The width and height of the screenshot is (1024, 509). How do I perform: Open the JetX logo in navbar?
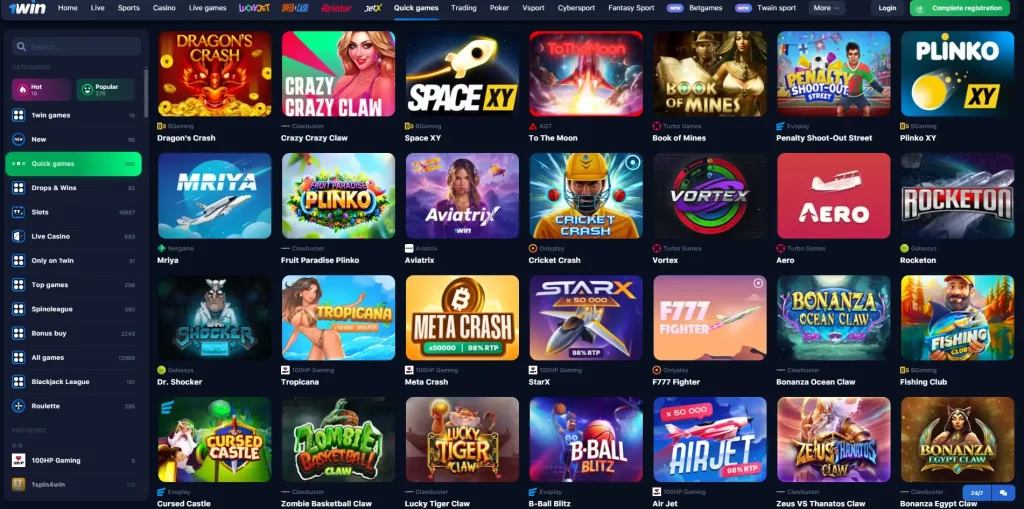tap(373, 8)
